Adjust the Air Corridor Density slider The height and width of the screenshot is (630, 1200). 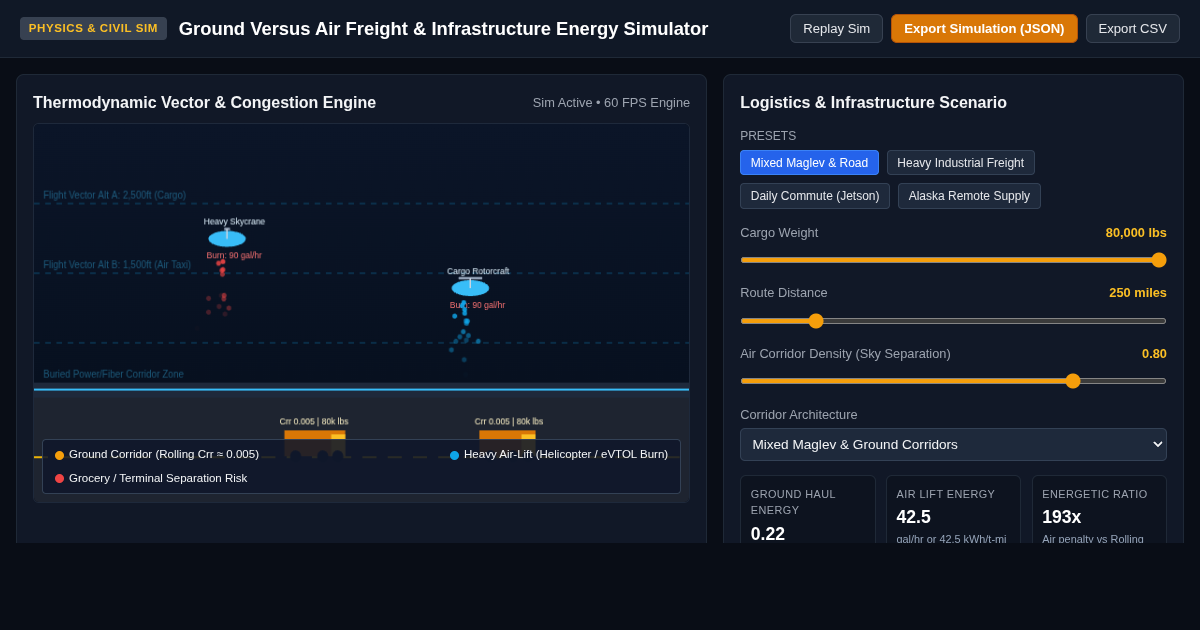click(x=953, y=381)
